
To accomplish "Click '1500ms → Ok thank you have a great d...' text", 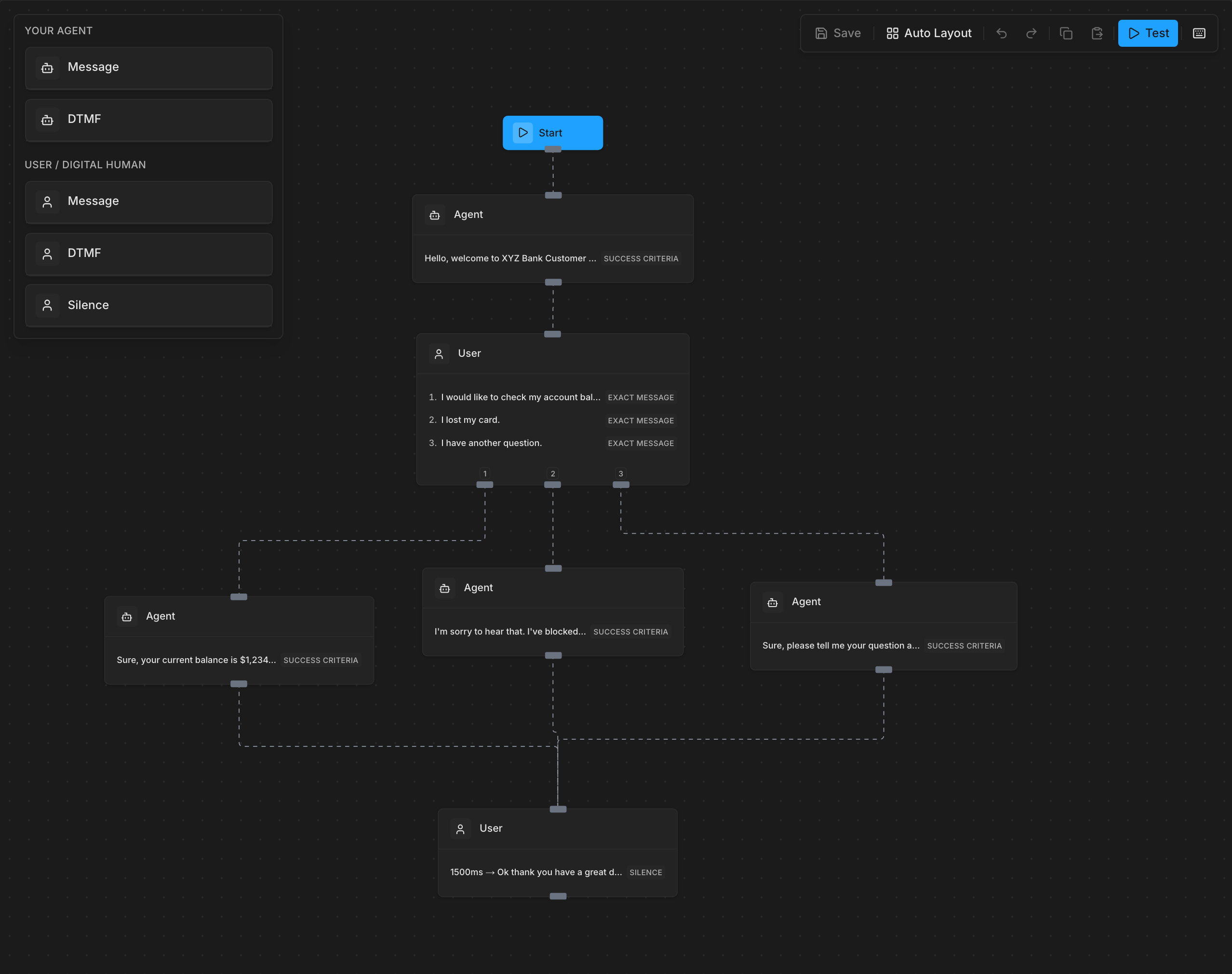I will pyautogui.click(x=536, y=872).
